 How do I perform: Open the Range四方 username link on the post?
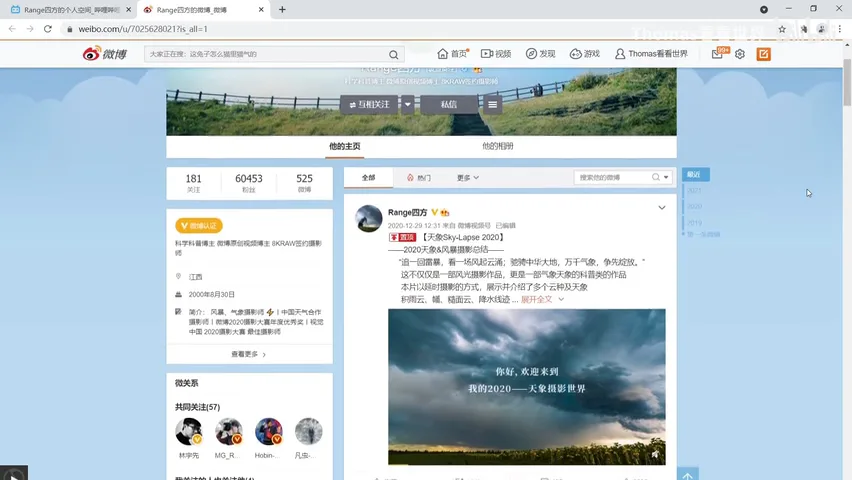click(x=408, y=213)
